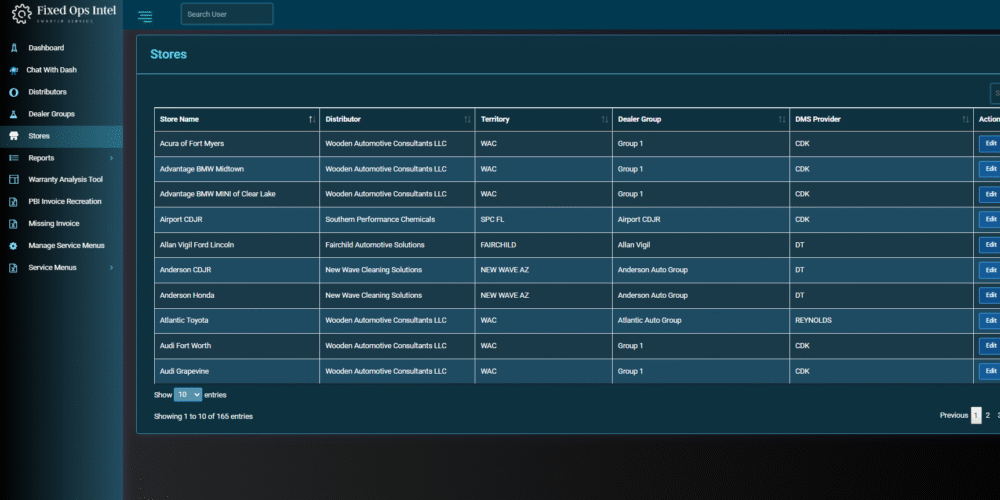The image size is (1000, 500).
Task: Toggle the hamburger sidebar menu icon
Action: point(146,15)
